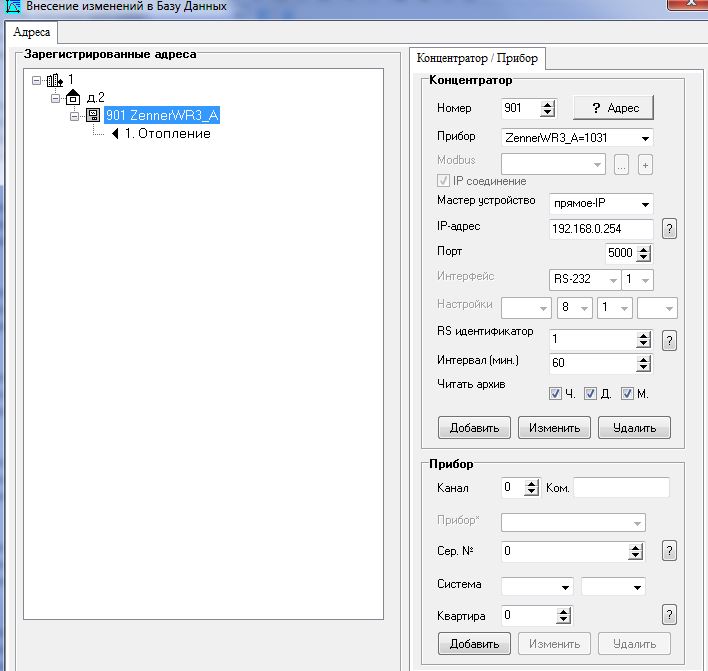Click the help button next to Сер. №

pos(669,550)
